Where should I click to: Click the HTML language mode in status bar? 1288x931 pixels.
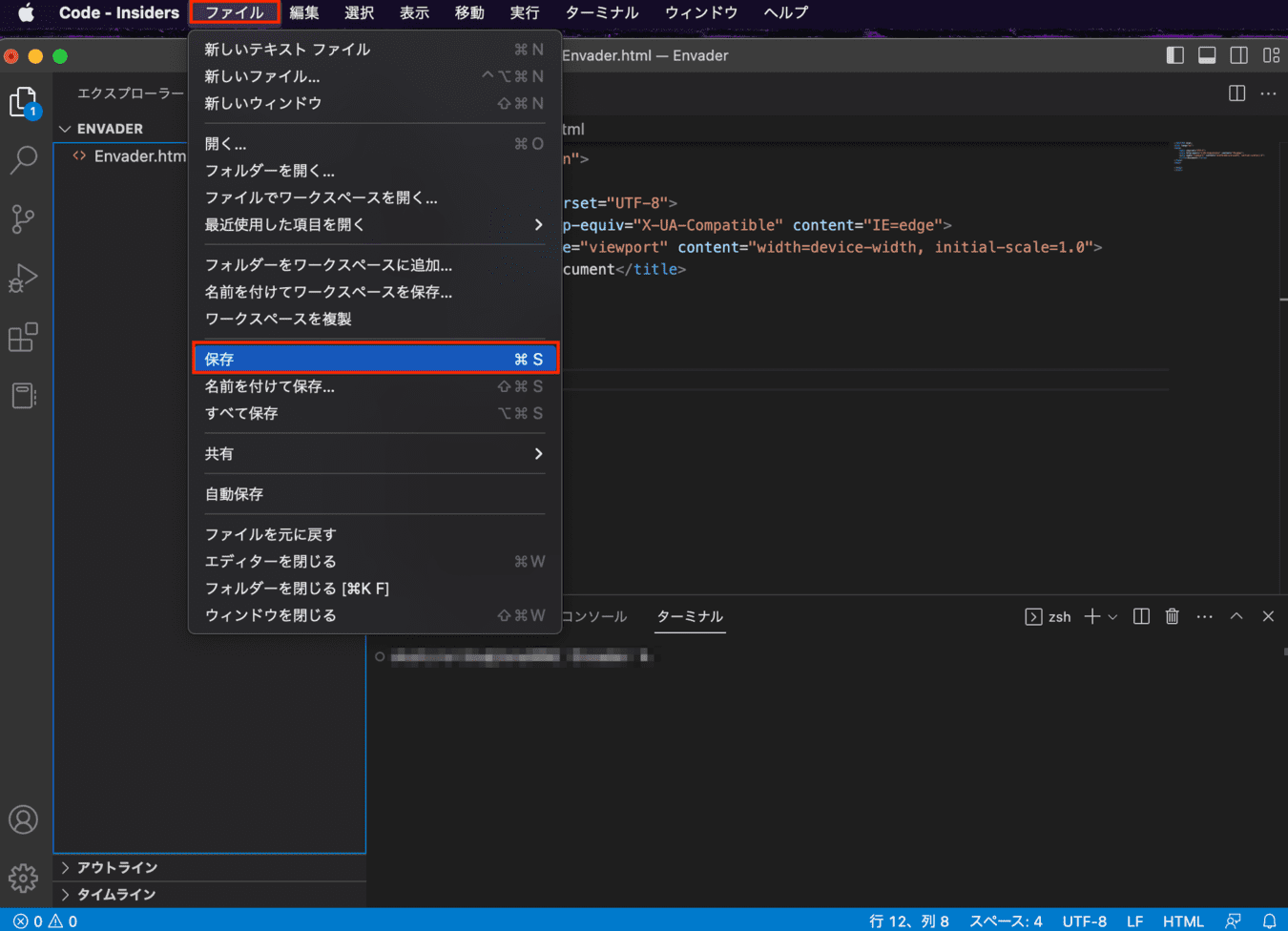point(1183,921)
